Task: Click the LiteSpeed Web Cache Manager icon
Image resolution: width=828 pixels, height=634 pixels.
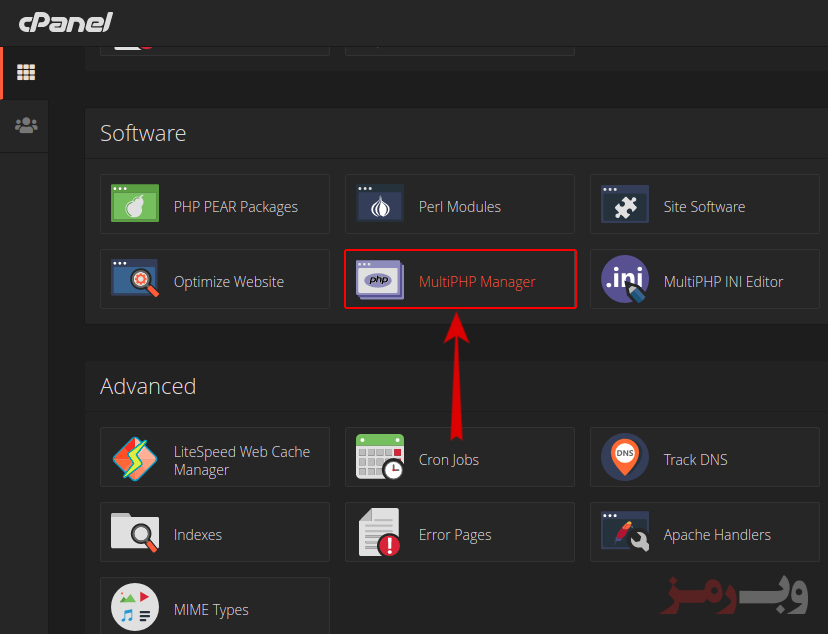Action: click(135, 459)
